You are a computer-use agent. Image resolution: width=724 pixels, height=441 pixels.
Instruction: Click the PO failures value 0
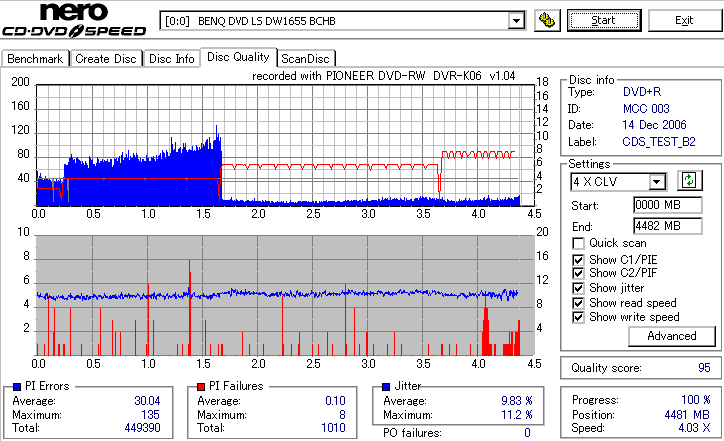[527, 433]
